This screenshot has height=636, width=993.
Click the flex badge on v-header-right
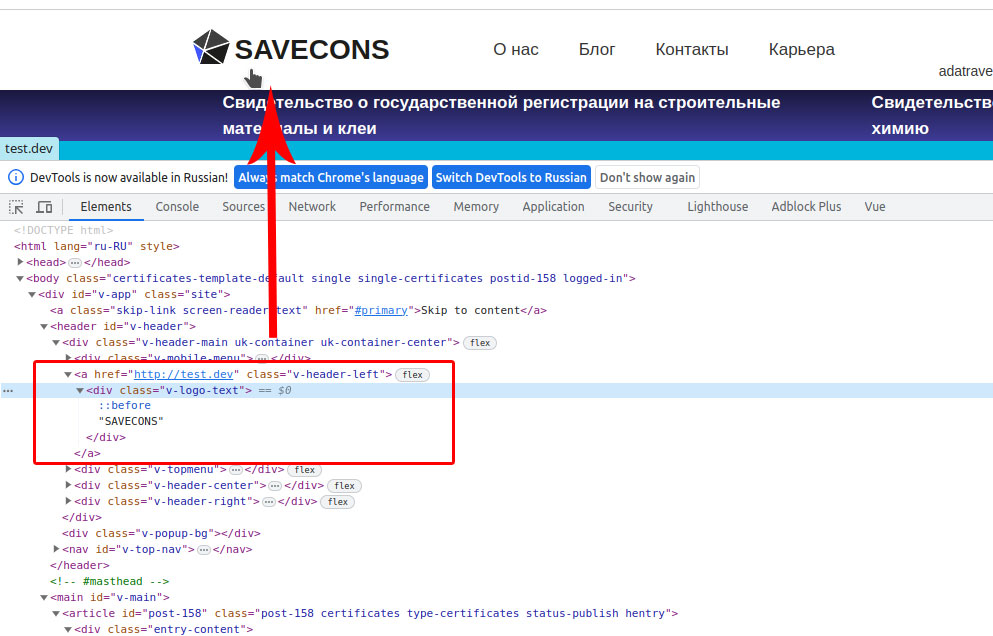click(x=338, y=502)
